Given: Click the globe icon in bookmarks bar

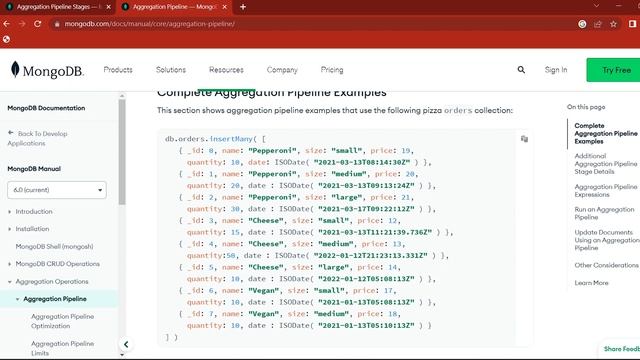Looking at the screenshot, I should [x=7, y=39].
